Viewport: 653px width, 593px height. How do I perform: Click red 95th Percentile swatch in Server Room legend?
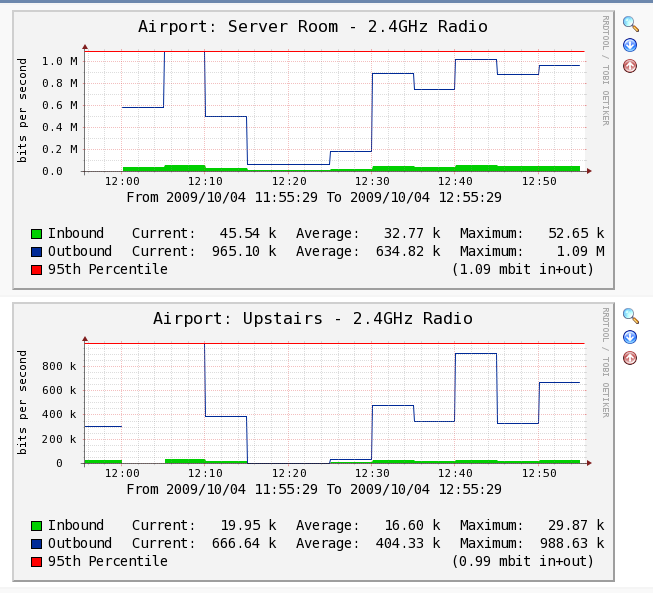click(x=36, y=270)
